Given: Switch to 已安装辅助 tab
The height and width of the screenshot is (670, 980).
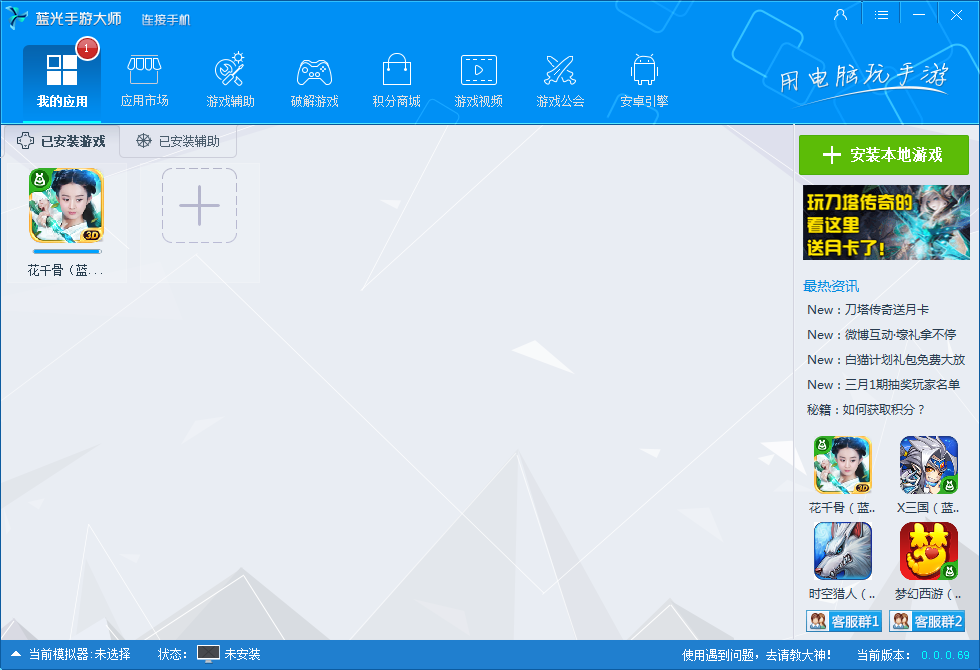Looking at the screenshot, I should click(x=178, y=142).
